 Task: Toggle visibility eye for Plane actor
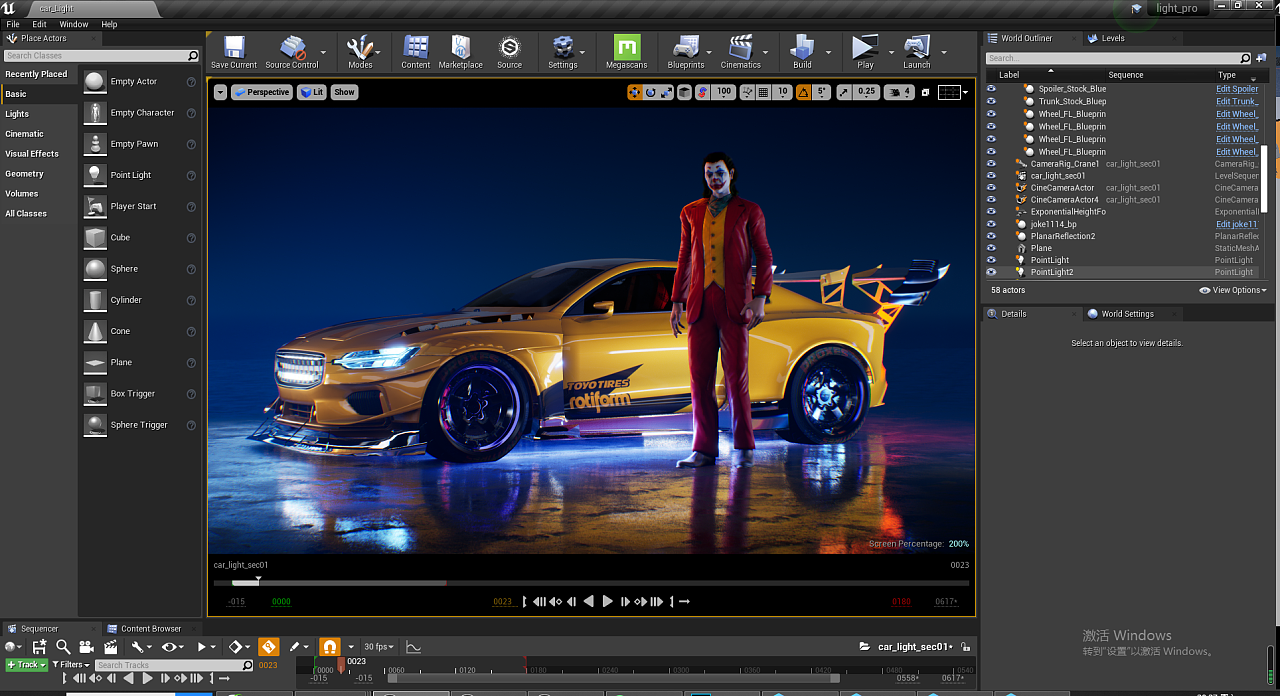(992, 248)
